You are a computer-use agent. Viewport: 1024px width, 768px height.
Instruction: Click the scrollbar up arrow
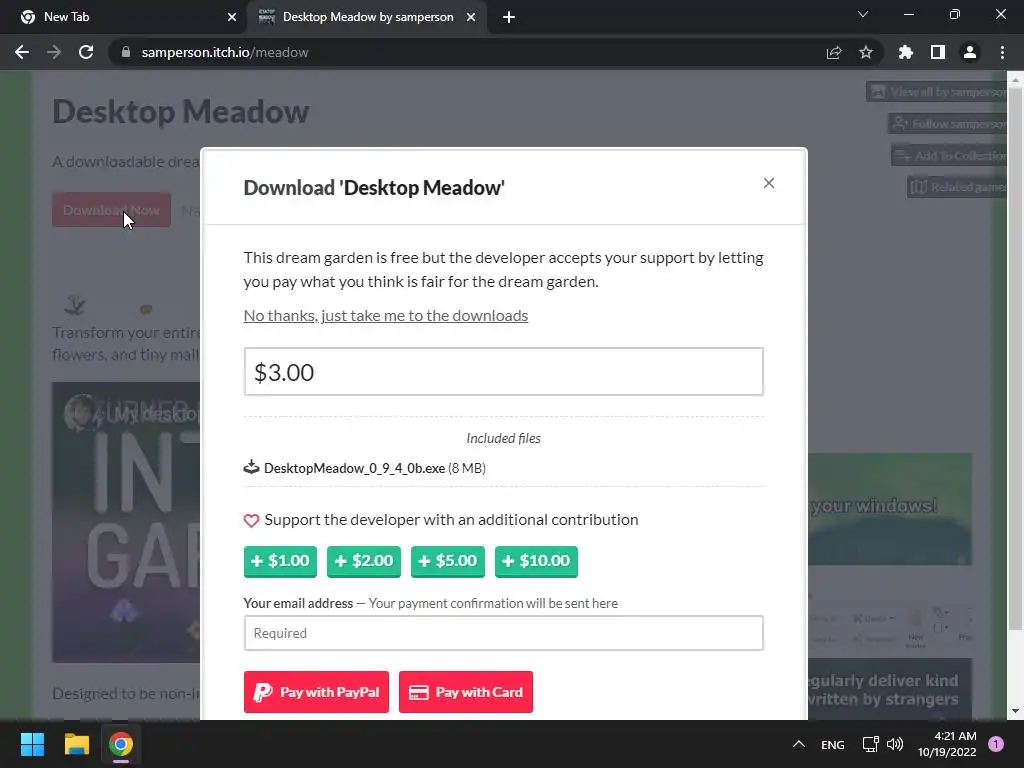[x=1015, y=79]
